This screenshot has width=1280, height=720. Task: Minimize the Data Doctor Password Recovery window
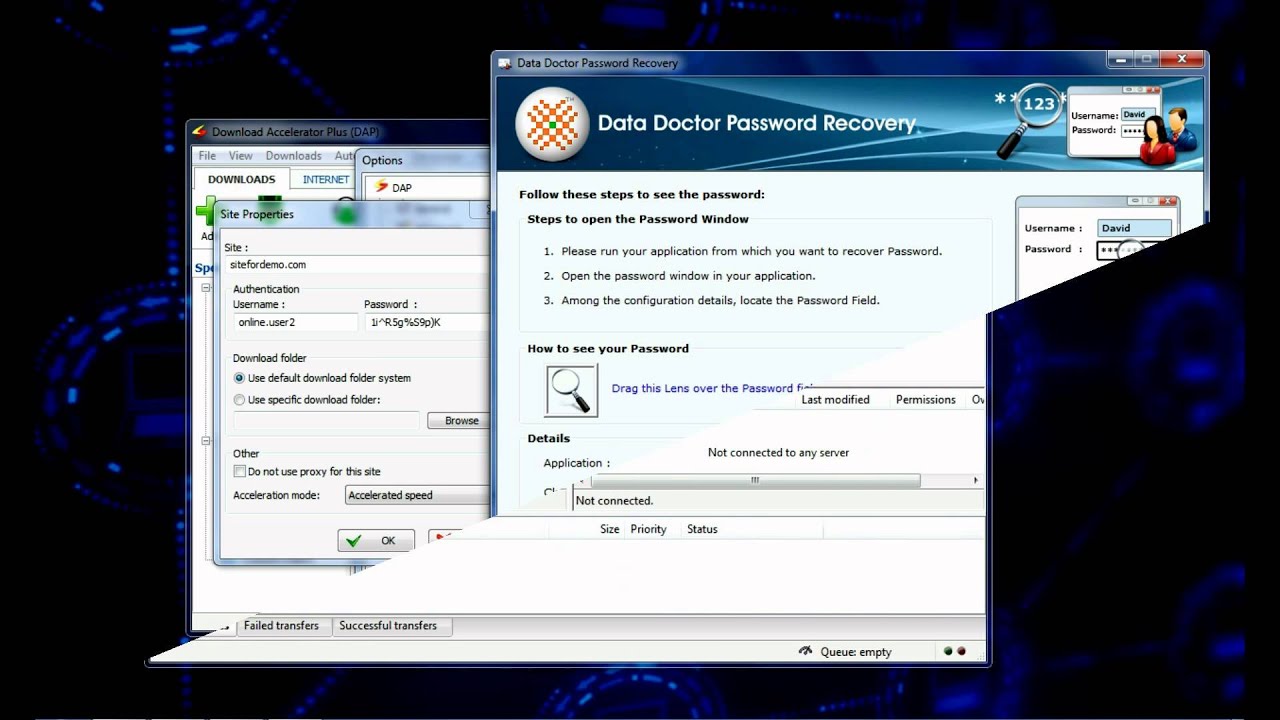(x=1119, y=61)
